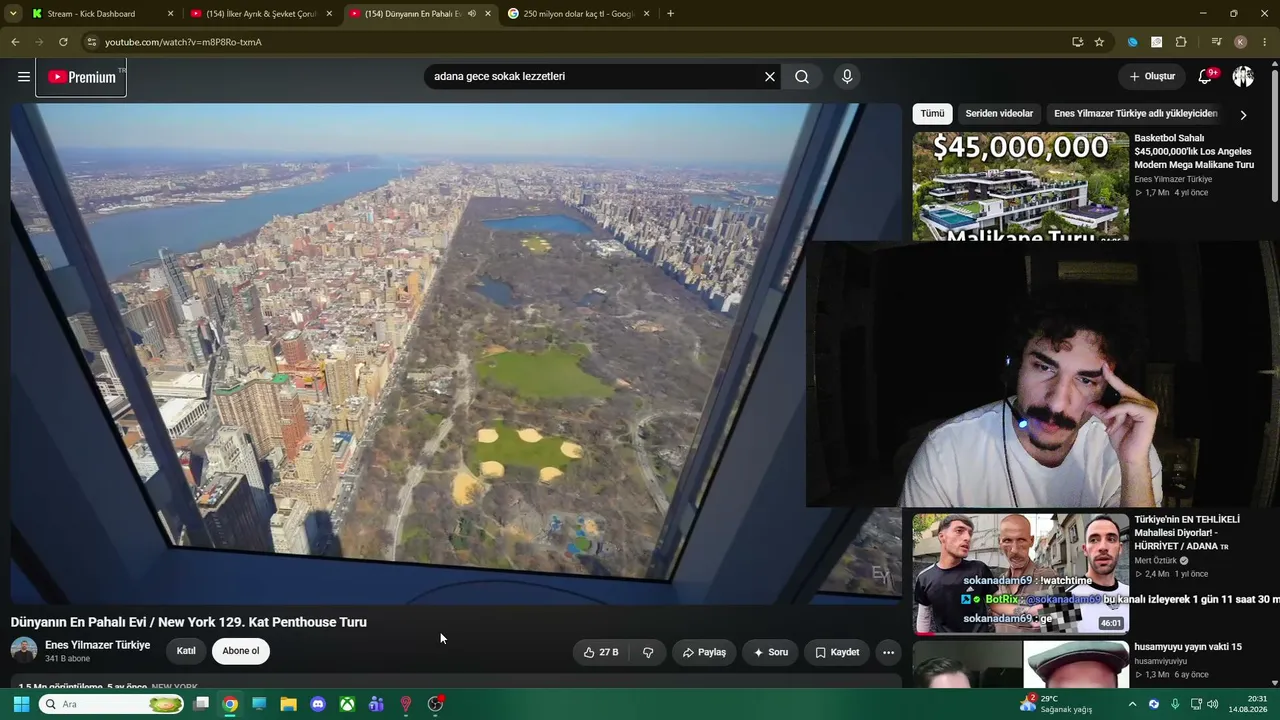This screenshot has height=720, width=1280.
Task: Open the taskbar volume control
Action: point(1213,704)
